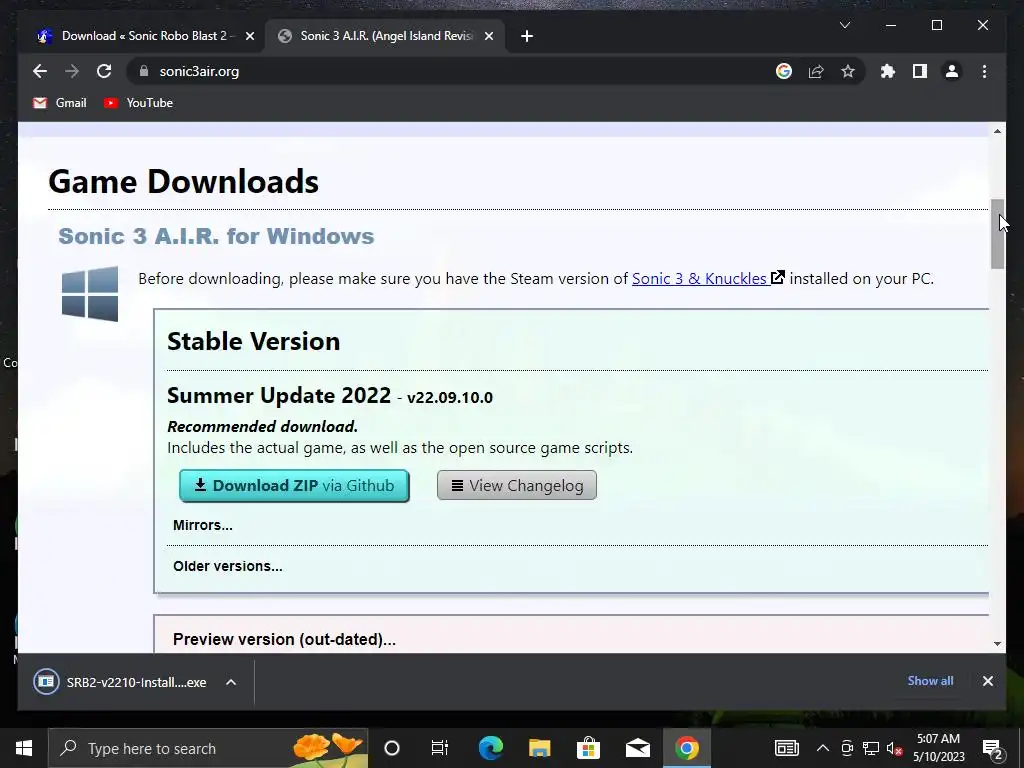Open the Gmail bookmark
This screenshot has height=768, width=1024.
pyautogui.click(x=59, y=103)
